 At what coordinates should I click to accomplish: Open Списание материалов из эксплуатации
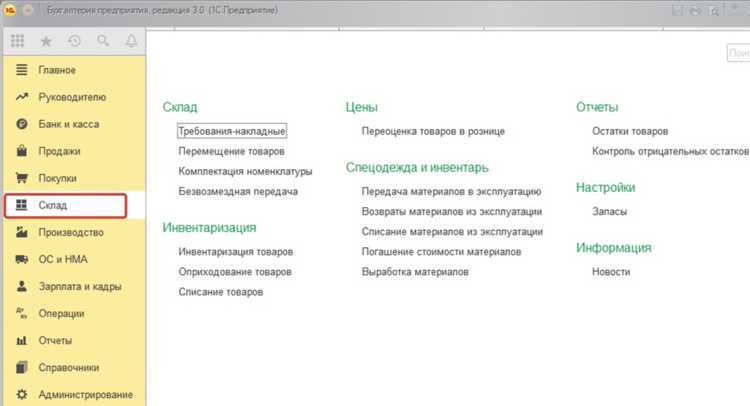[x=452, y=231]
